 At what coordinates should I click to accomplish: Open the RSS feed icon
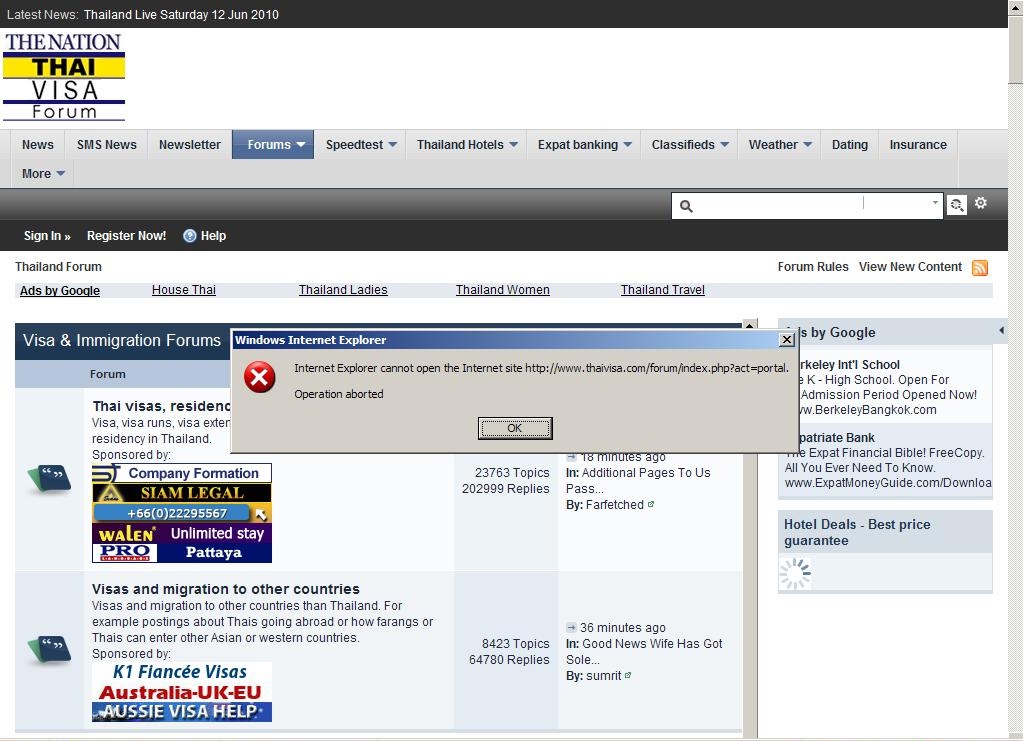point(980,267)
